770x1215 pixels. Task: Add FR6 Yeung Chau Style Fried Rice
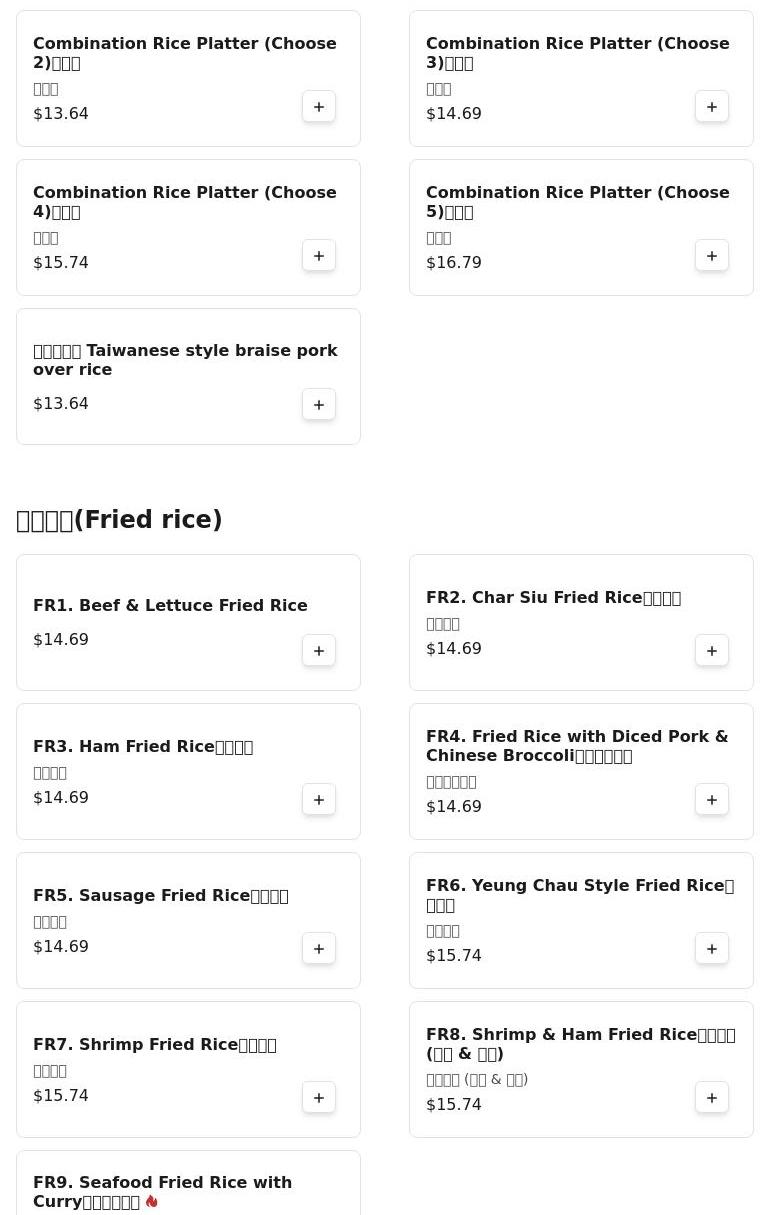click(x=712, y=949)
